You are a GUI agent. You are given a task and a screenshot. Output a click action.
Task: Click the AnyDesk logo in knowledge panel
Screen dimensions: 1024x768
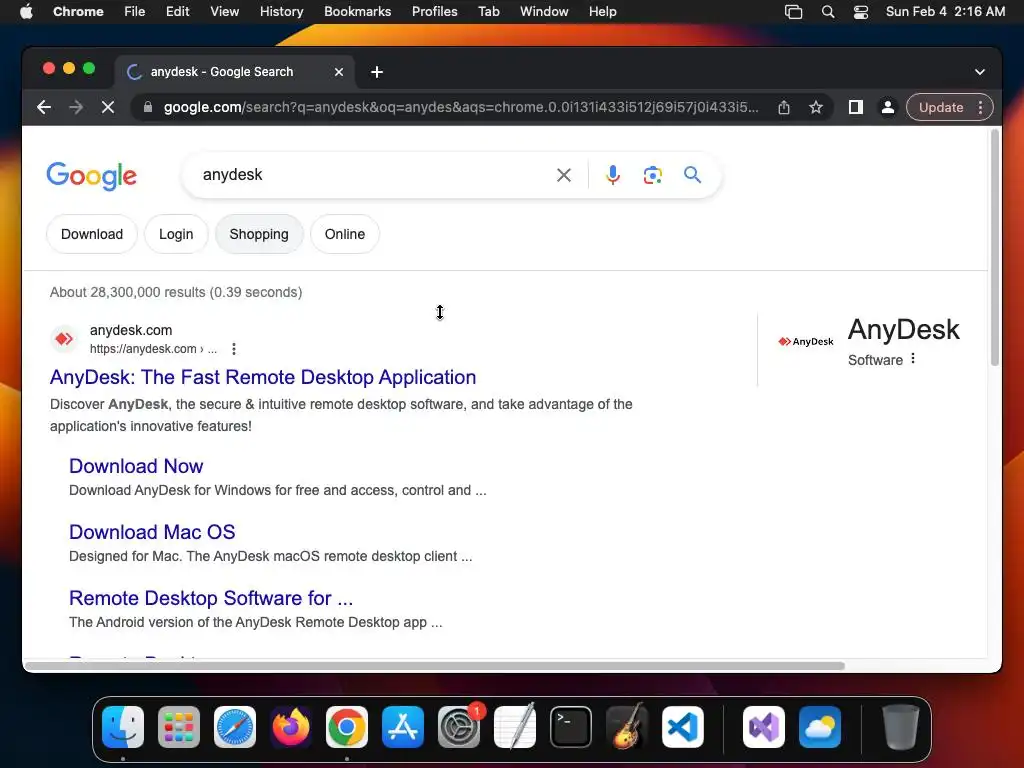pyautogui.click(x=806, y=342)
